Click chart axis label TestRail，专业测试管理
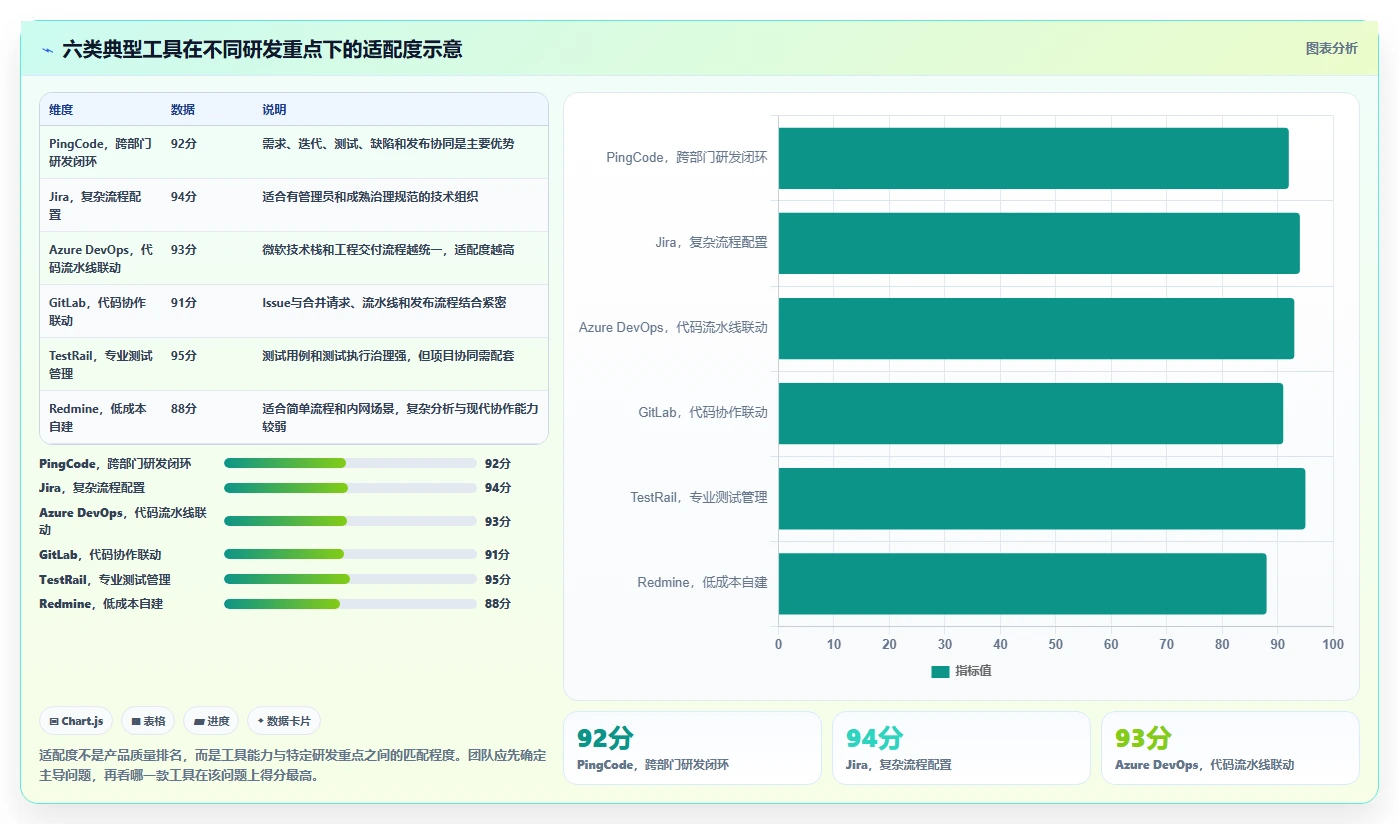This screenshot has width=1399, height=824. pos(699,498)
